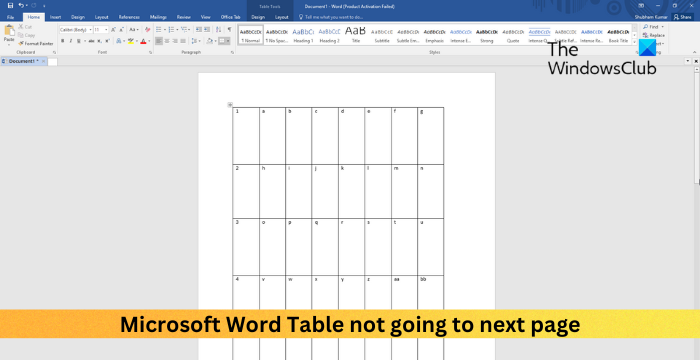Paste clipboard contents with Paste icon
Image resolution: width=700 pixels, height=360 pixels.
(x=9, y=31)
